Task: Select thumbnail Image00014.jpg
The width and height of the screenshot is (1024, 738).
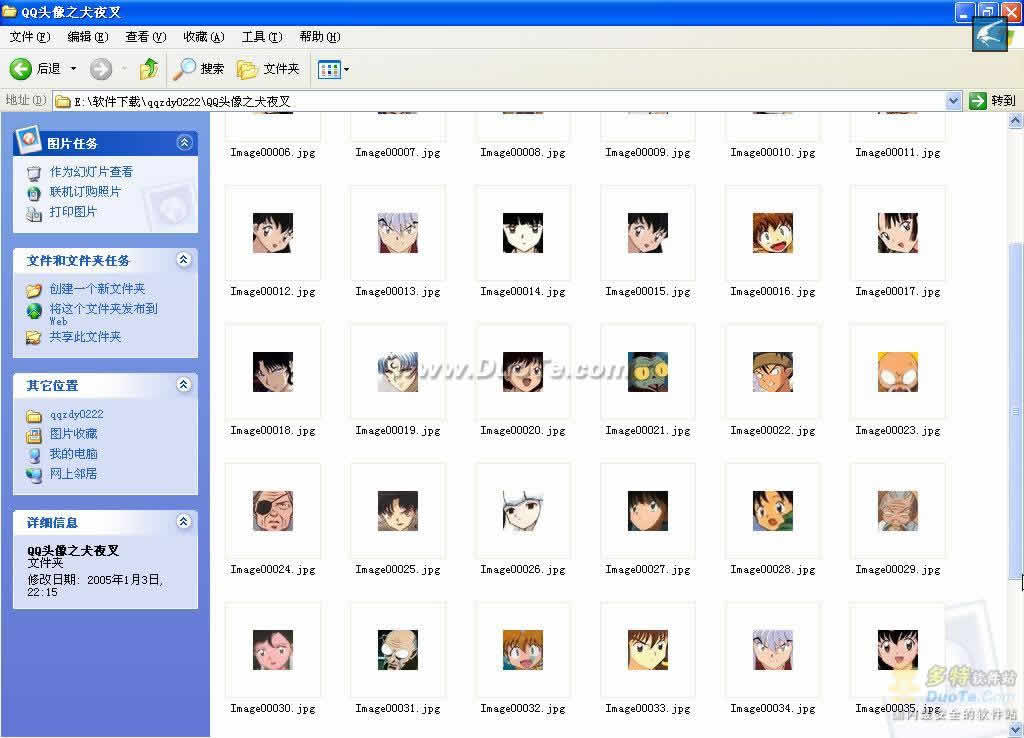Action: pyautogui.click(x=523, y=233)
